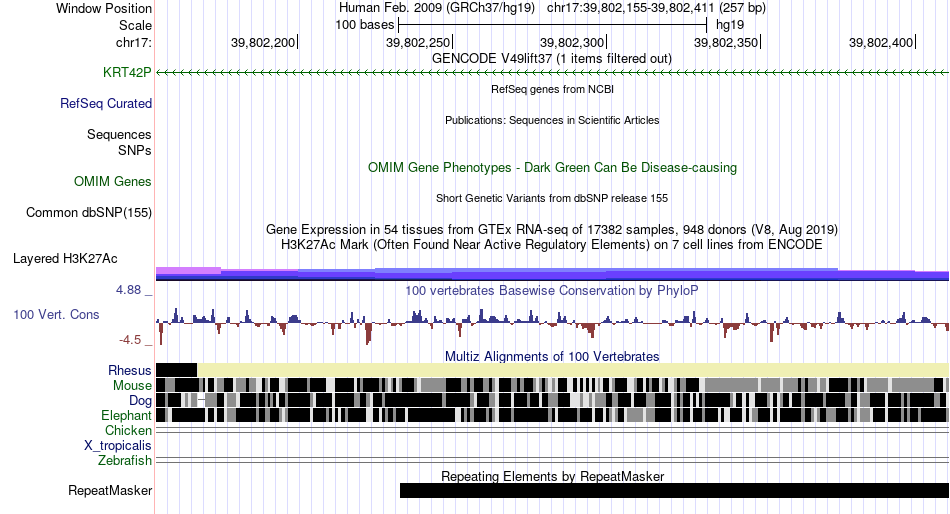Click the KRT42P gene label
Viewport: 950px width, 514px height.
[x=127, y=72]
